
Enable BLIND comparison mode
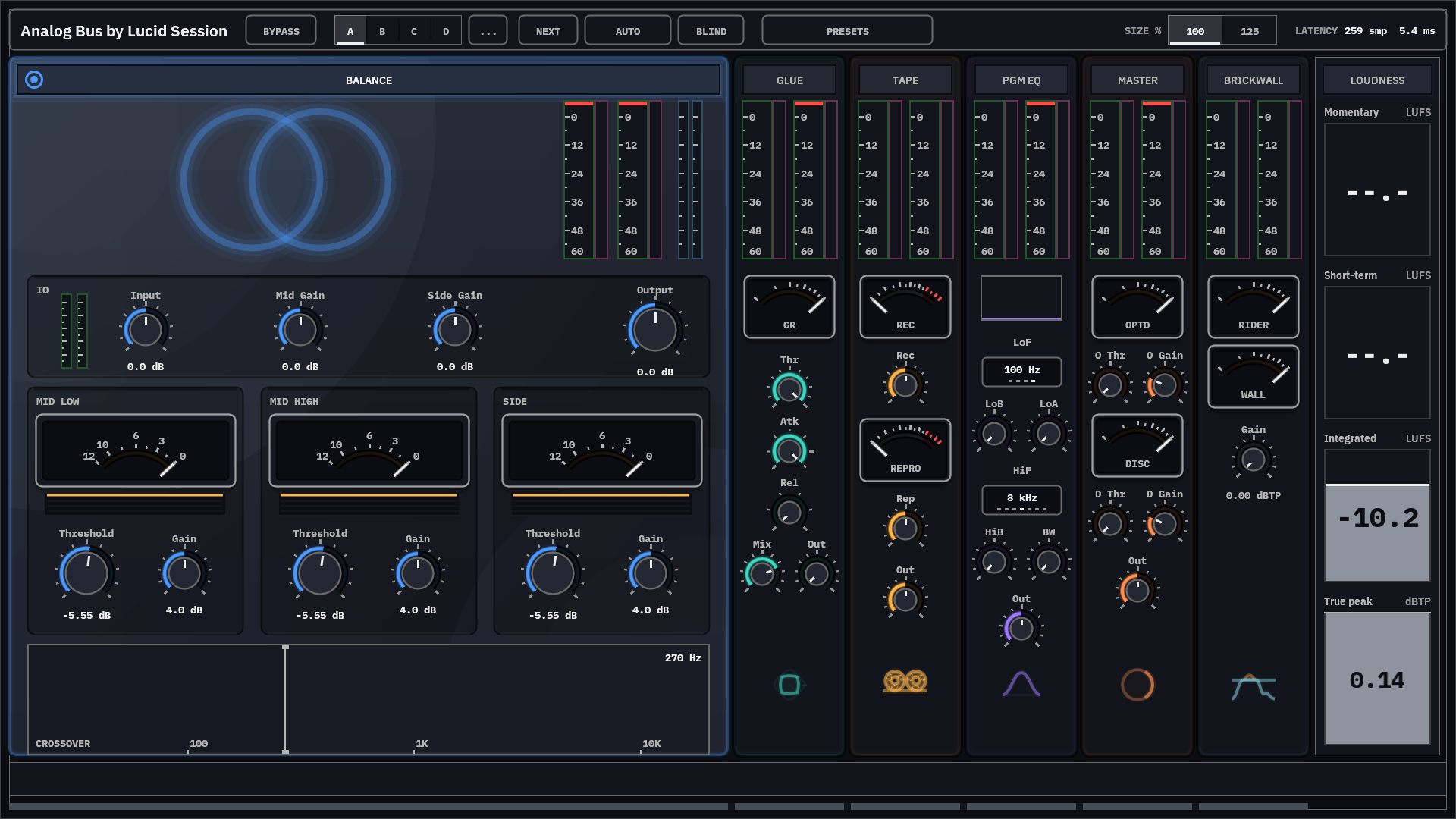[x=711, y=31]
